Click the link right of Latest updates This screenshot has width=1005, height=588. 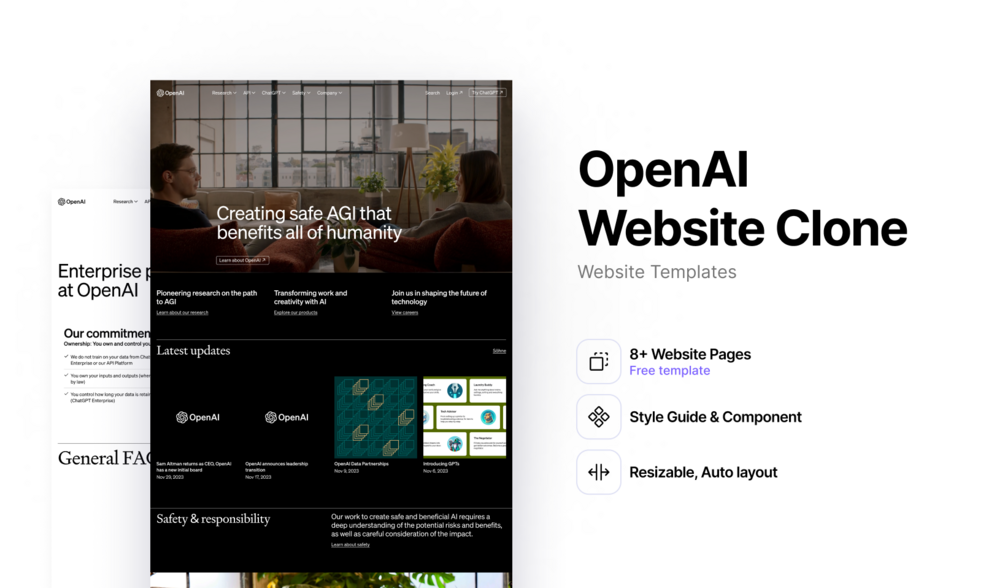click(499, 351)
